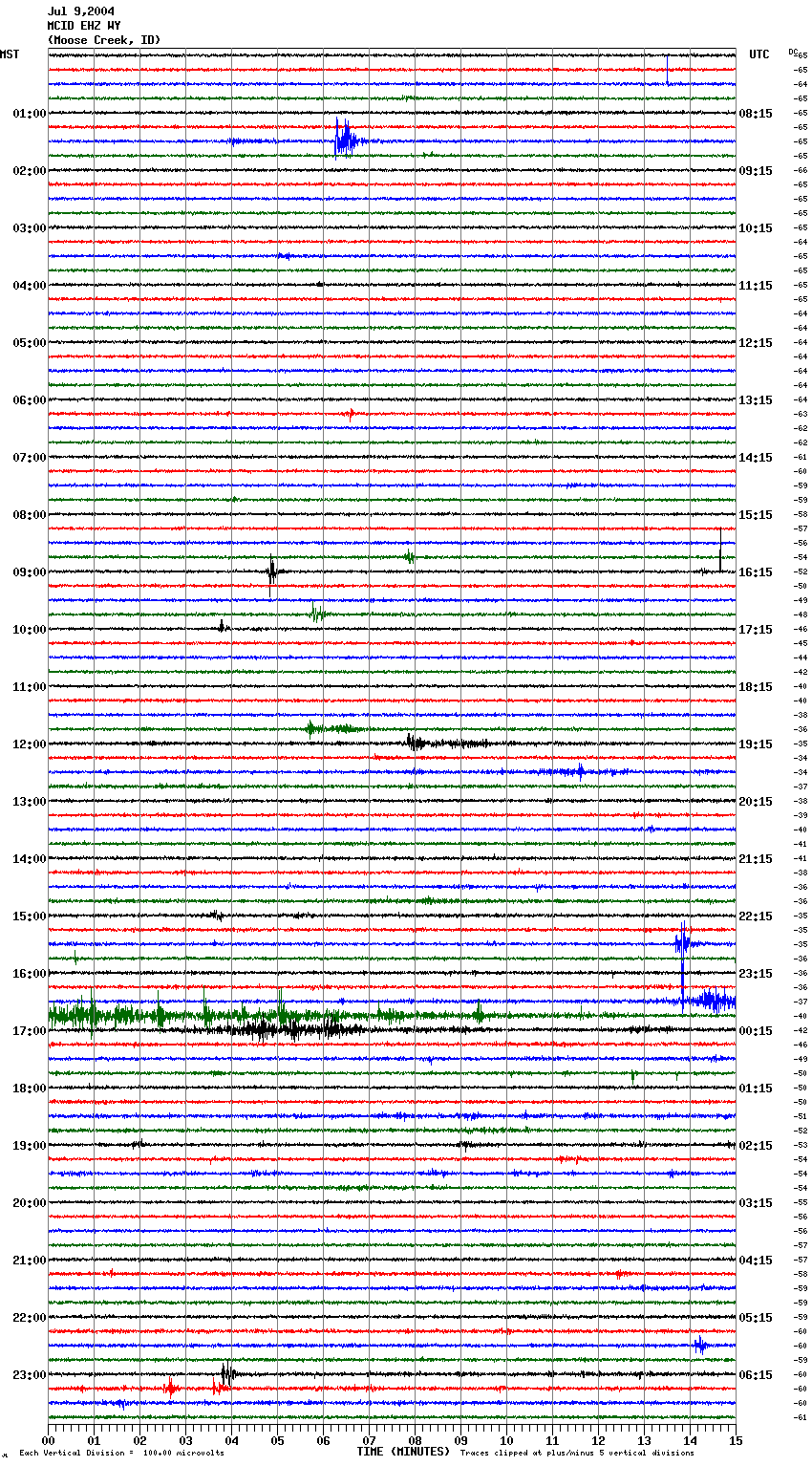Click minute tick label 08 on bottom axis
The image size is (812, 1466).
[x=415, y=1441]
